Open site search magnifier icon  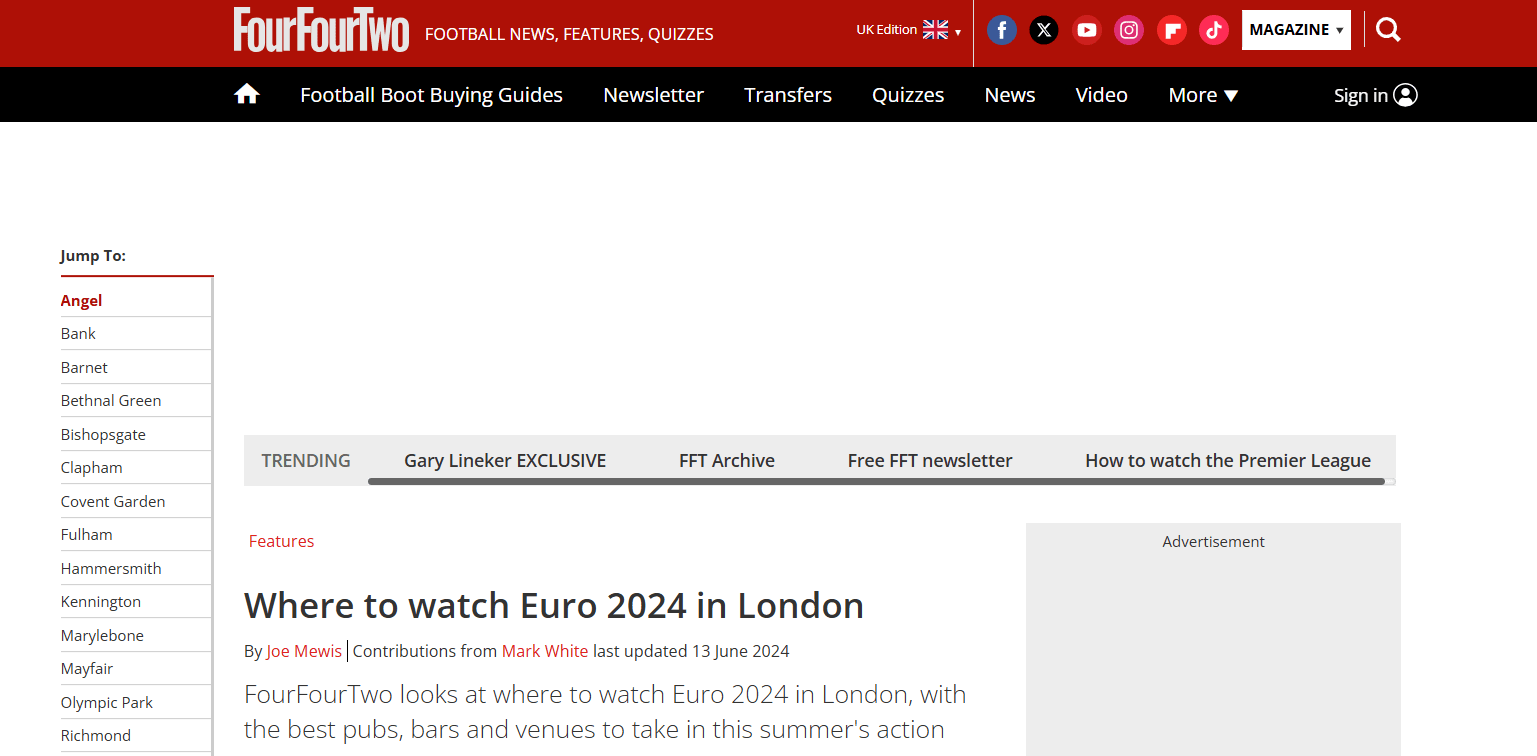1388,30
